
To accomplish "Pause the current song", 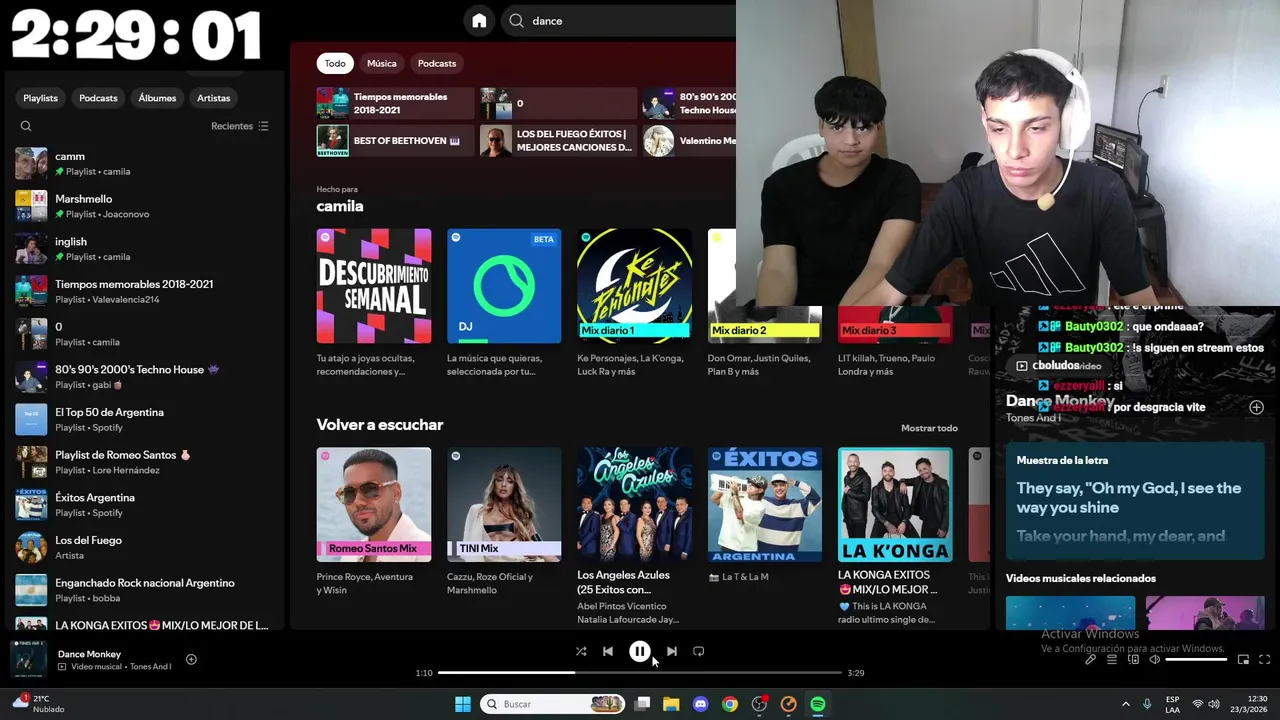I will (x=639, y=651).
